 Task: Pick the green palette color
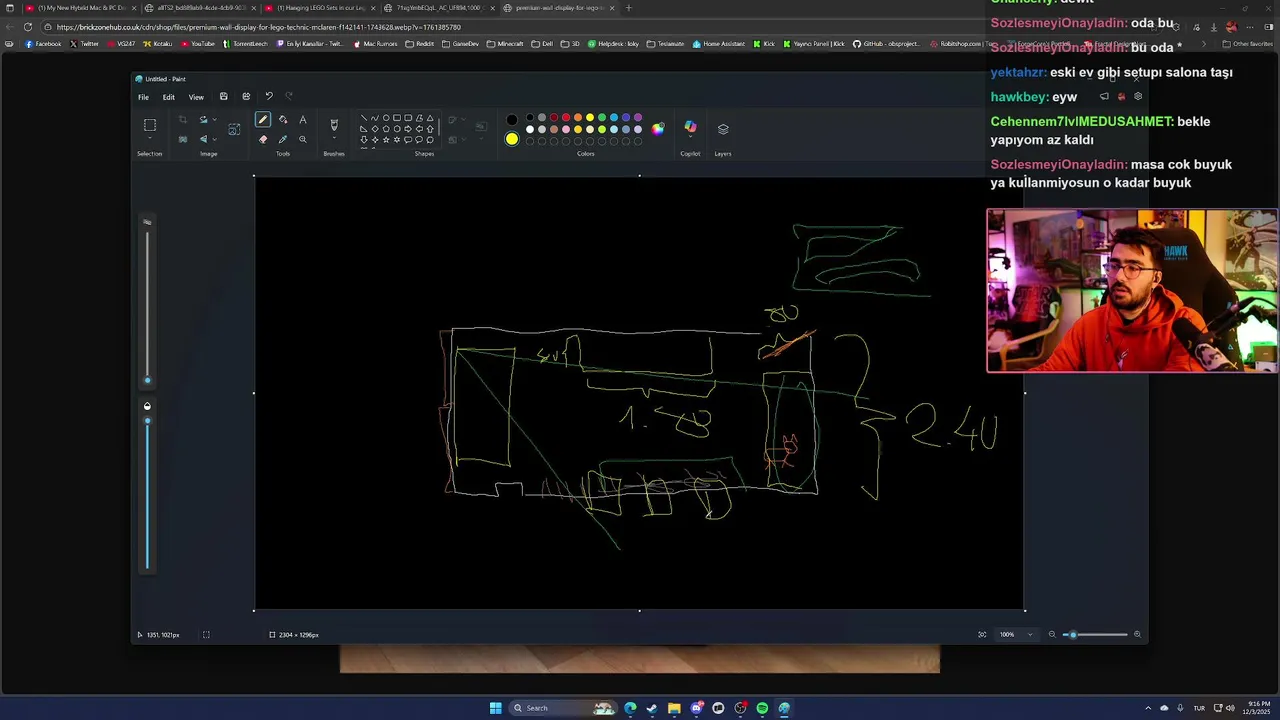(602, 118)
